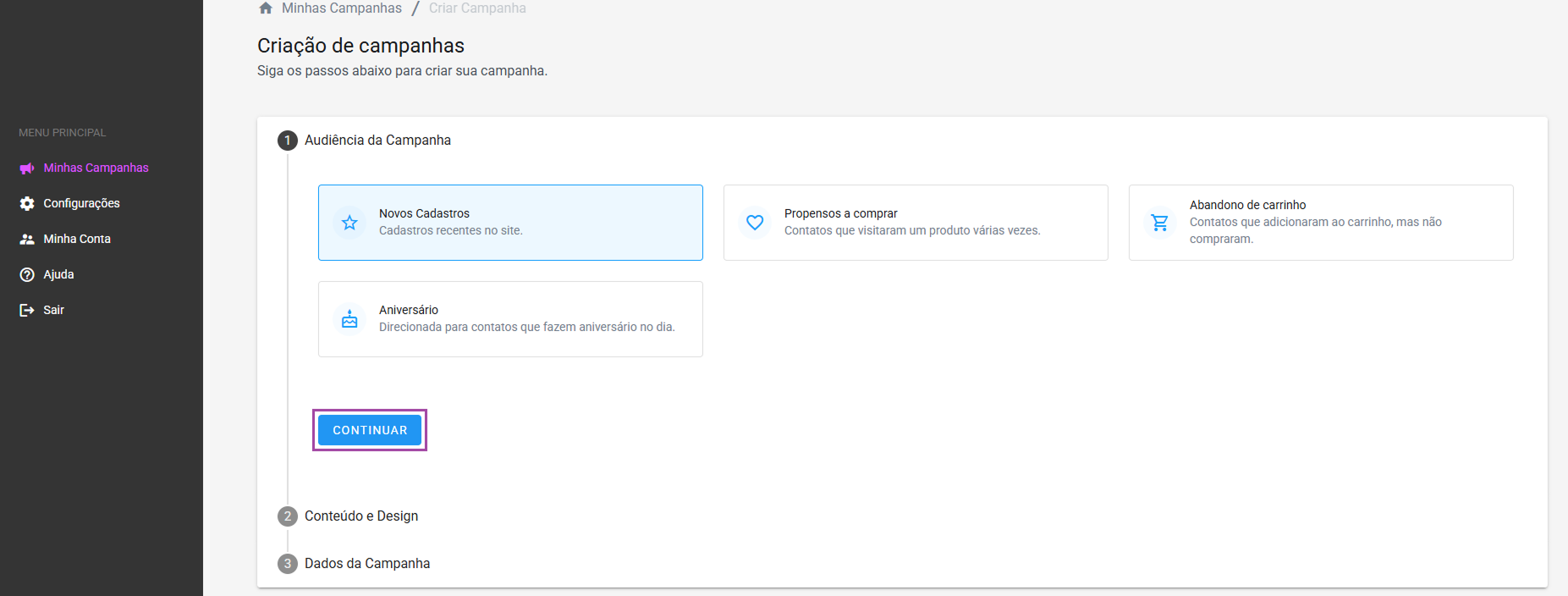Click the home icon in the breadcrumb
The height and width of the screenshot is (596, 1568).
click(266, 8)
